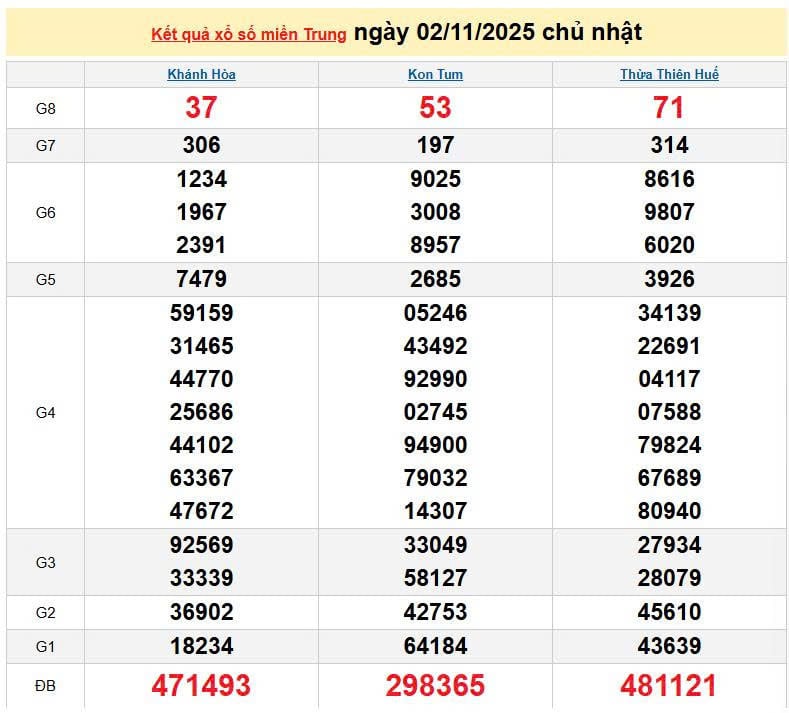The image size is (789, 713).
Task: Select the ĐB special prize 471493
Action: point(201,686)
